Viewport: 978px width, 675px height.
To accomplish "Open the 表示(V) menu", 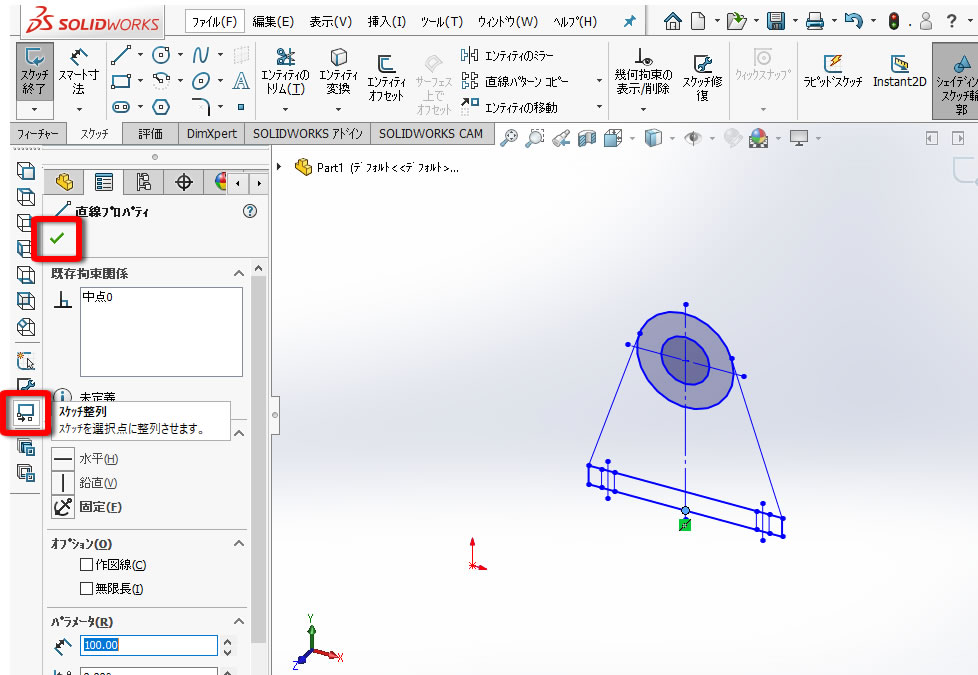I will point(331,22).
